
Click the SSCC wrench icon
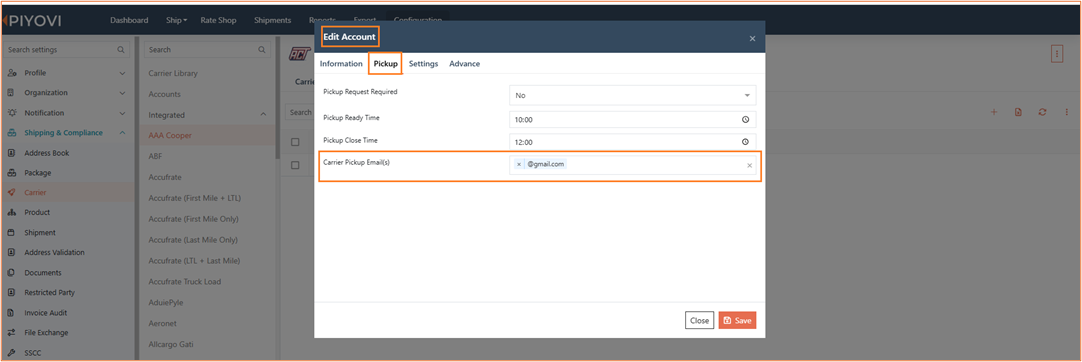12,353
